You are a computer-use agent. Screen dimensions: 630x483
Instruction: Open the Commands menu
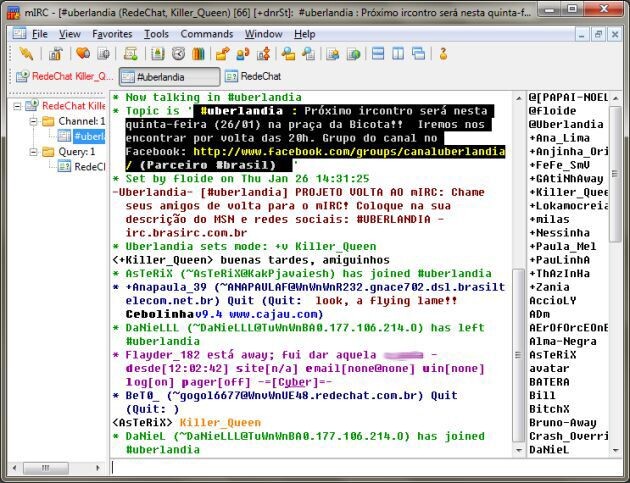pyautogui.click(x=206, y=33)
